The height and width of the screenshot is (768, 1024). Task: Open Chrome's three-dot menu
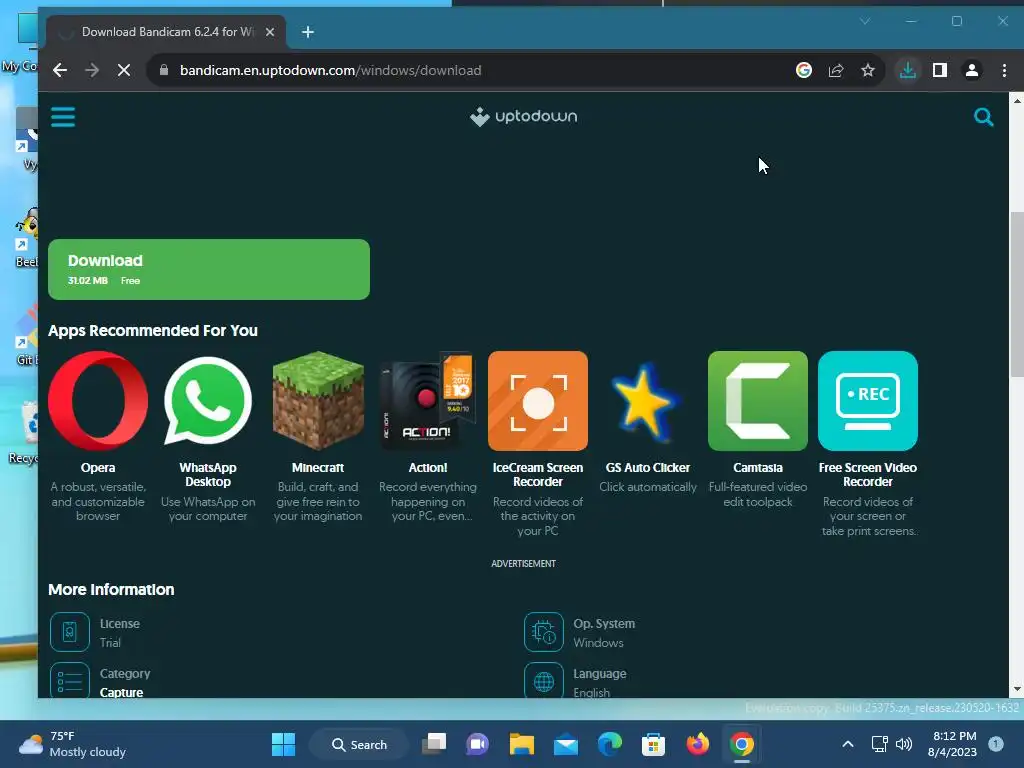pos(1004,70)
